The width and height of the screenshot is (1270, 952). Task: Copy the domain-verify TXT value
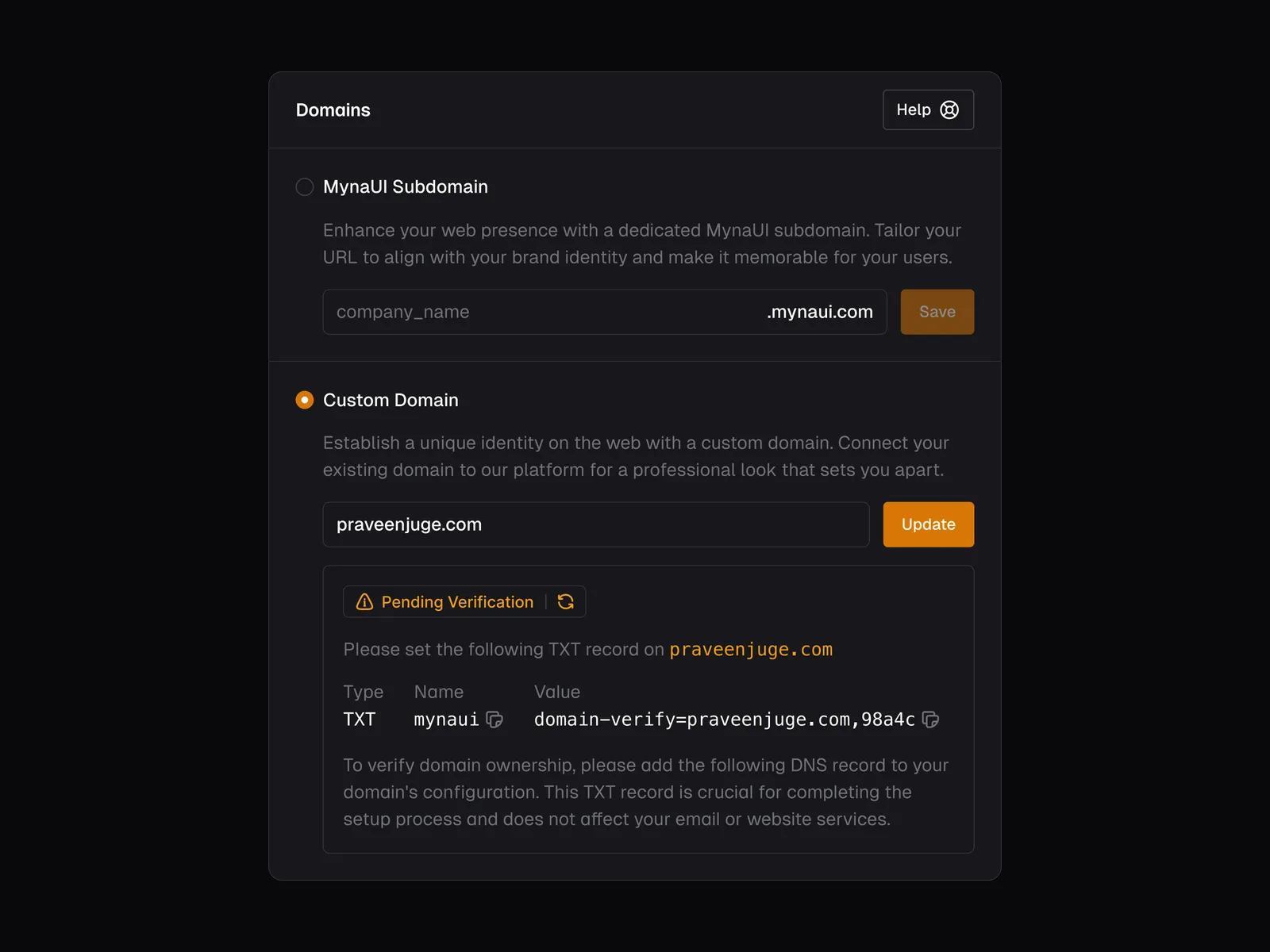tap(930, 720)
